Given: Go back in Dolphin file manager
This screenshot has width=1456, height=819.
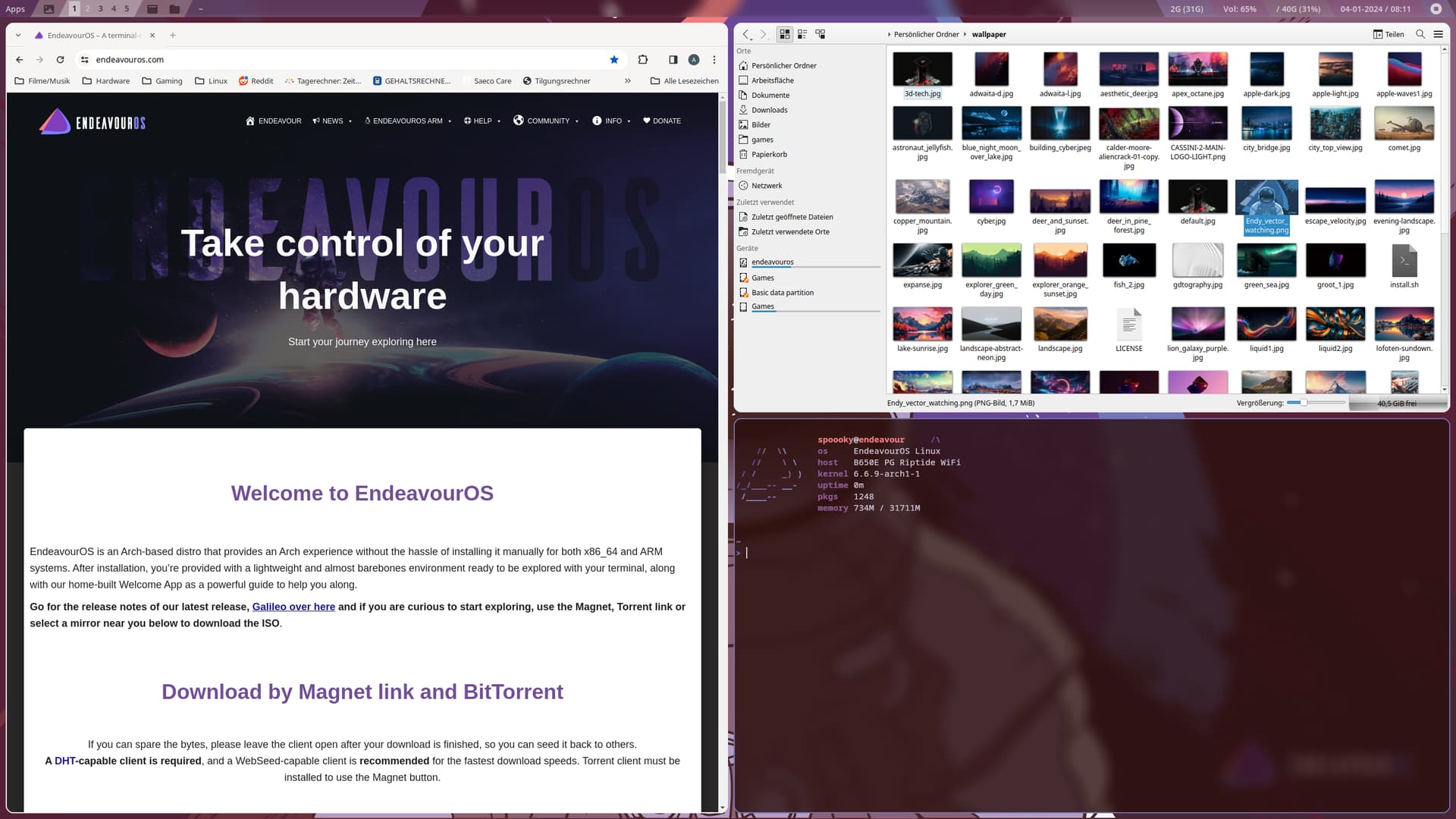Looking at the screenshot, I should coord(746,34).
